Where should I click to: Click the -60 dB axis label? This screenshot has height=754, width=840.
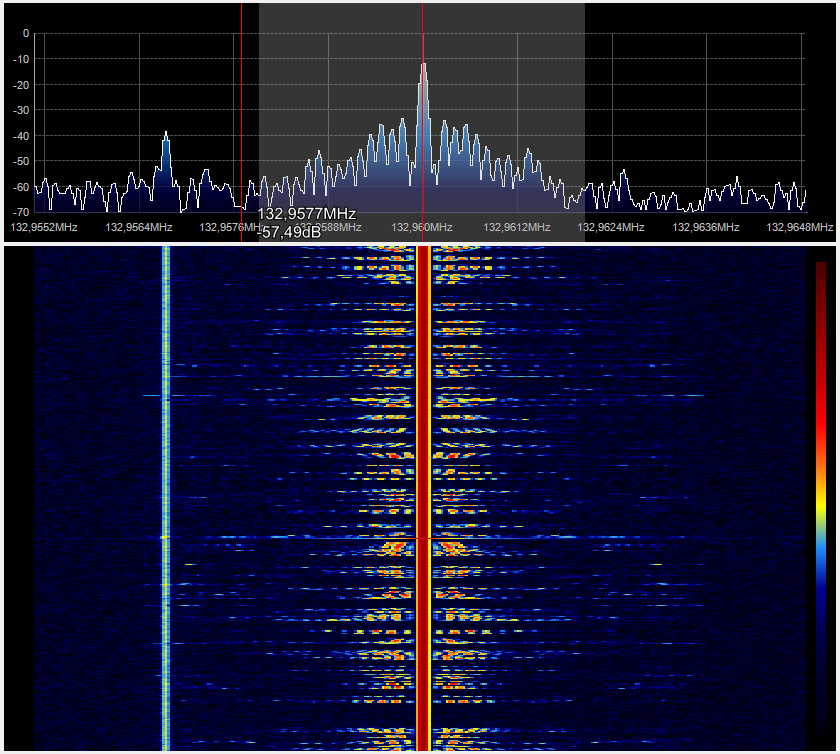(x=21, y=186)
